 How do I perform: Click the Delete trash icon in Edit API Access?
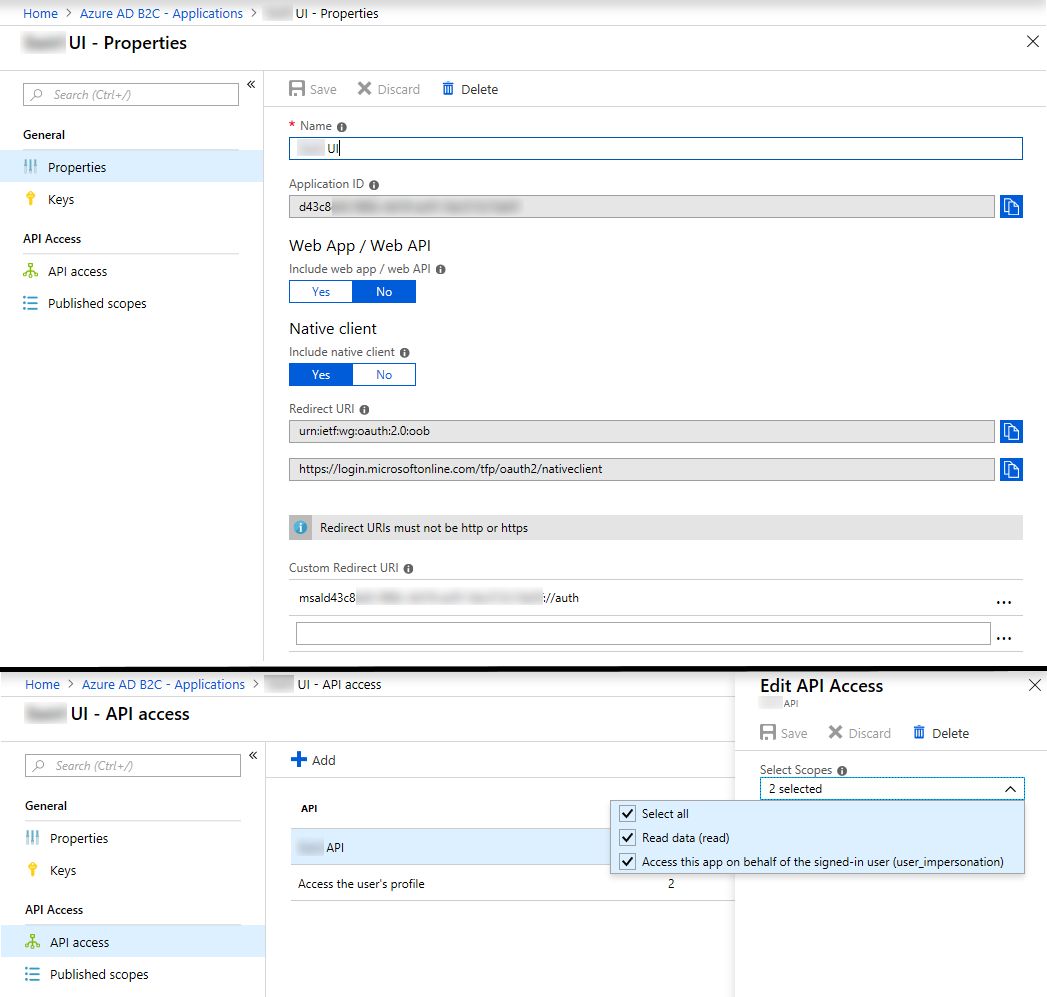919,733
